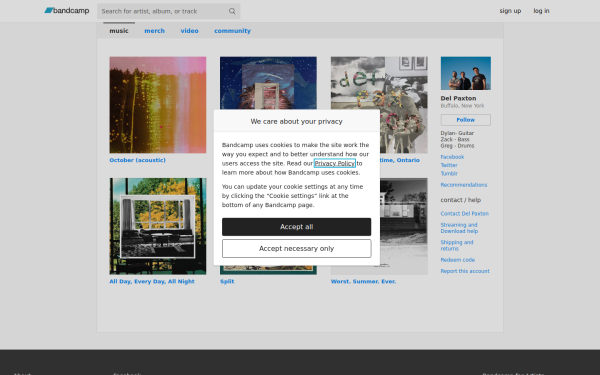The width and height of the screenshot is (600, 375).
Task: Accept all cookies
Action: pyautogui.click(x=297, y=227)
